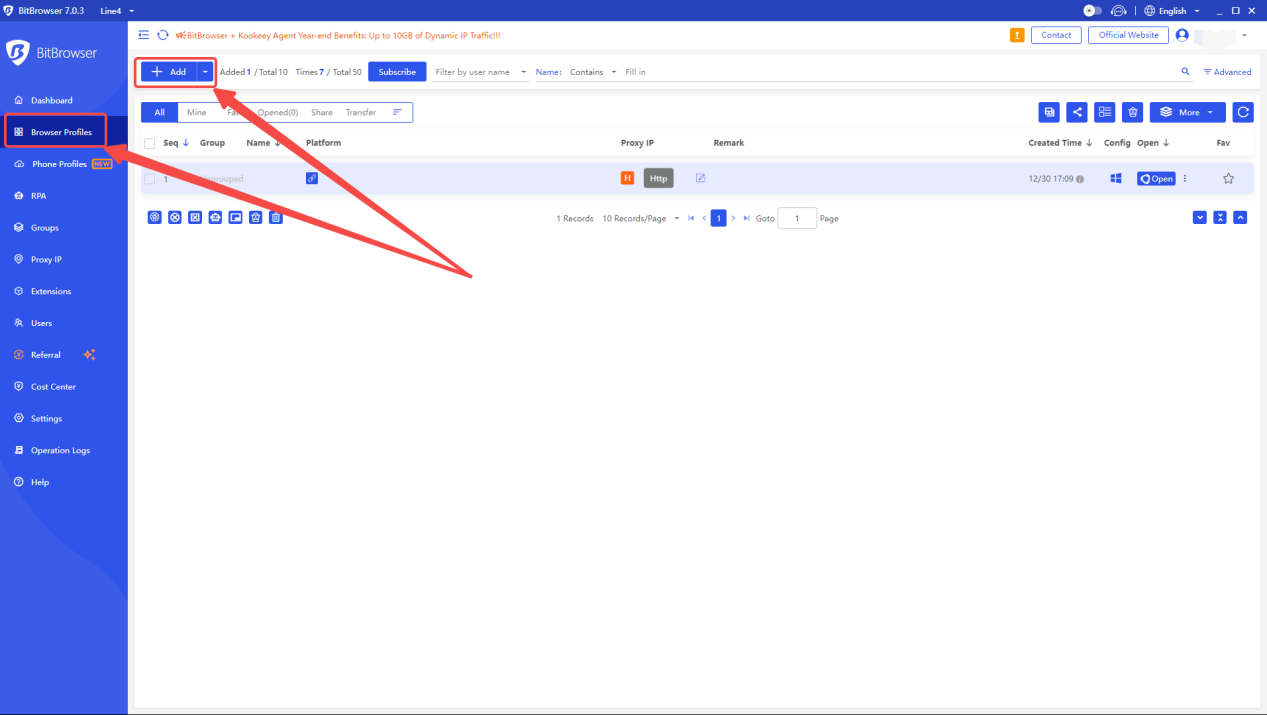
Task: Click the refresh list button at far right
Action: pyautogui.click(x=1243, y=112)
